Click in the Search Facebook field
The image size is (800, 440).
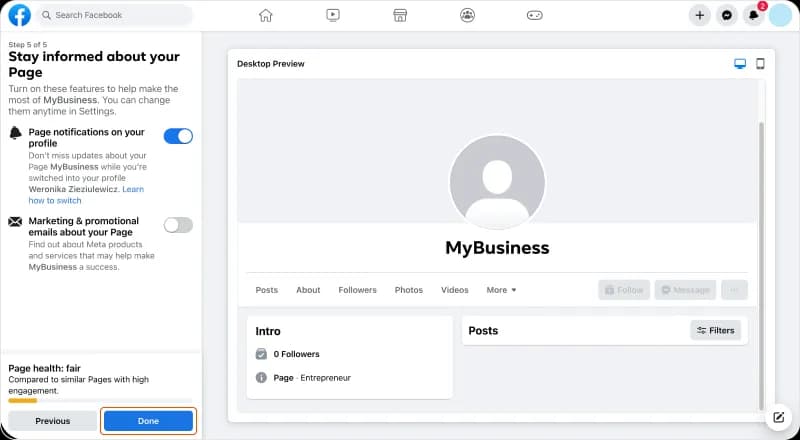pyautogui.click(x=115, y=15)
